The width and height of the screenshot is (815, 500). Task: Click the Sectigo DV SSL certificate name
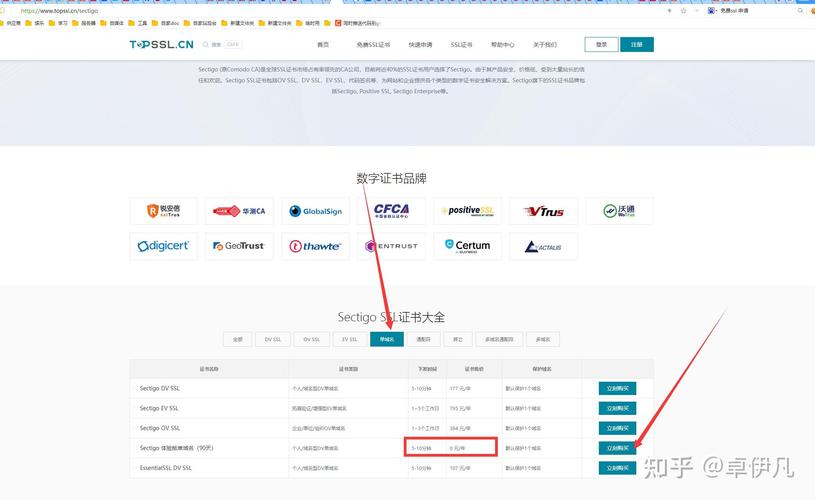point(160,388)
